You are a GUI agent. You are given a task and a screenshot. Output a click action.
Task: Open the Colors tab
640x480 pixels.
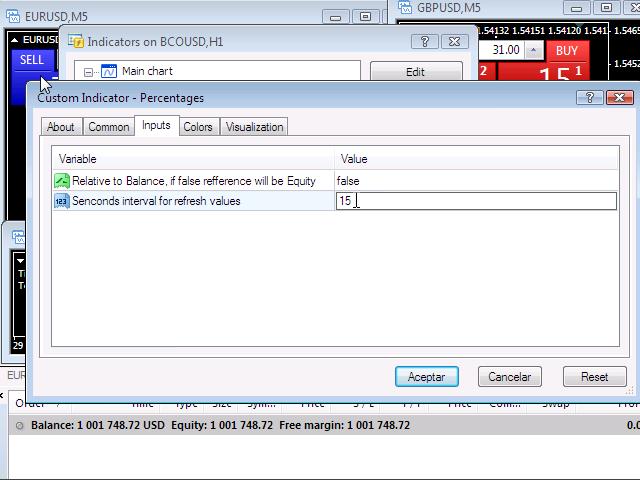coord(198,127)
